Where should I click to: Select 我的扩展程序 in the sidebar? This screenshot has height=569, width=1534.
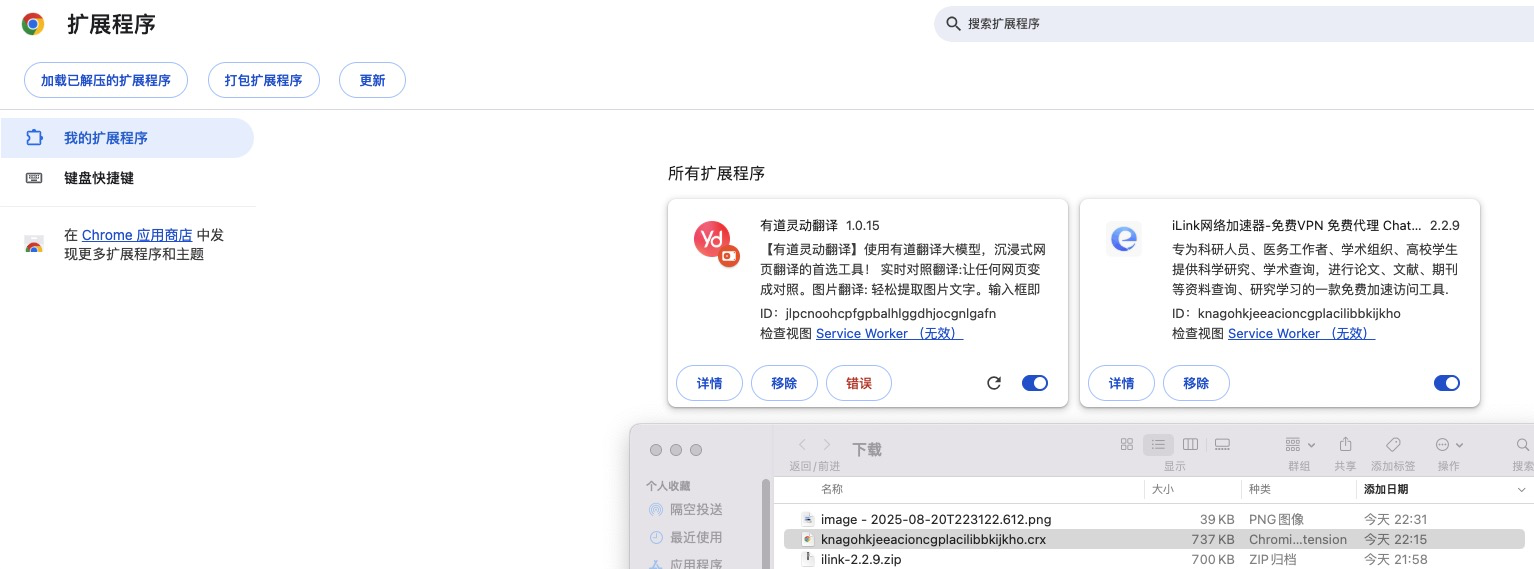click(x=127, y=138)
